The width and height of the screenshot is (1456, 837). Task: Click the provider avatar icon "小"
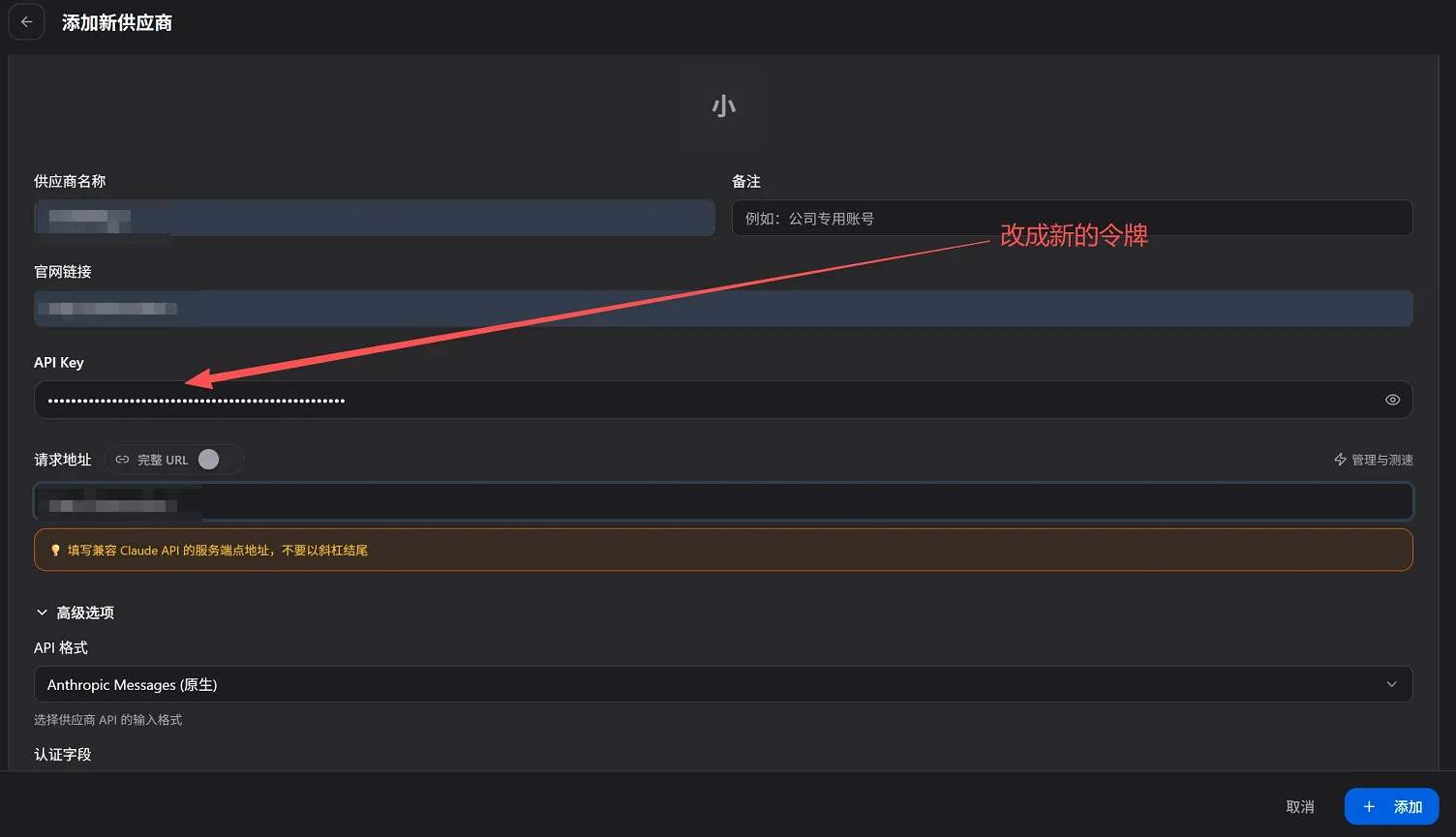coord(724,106)
